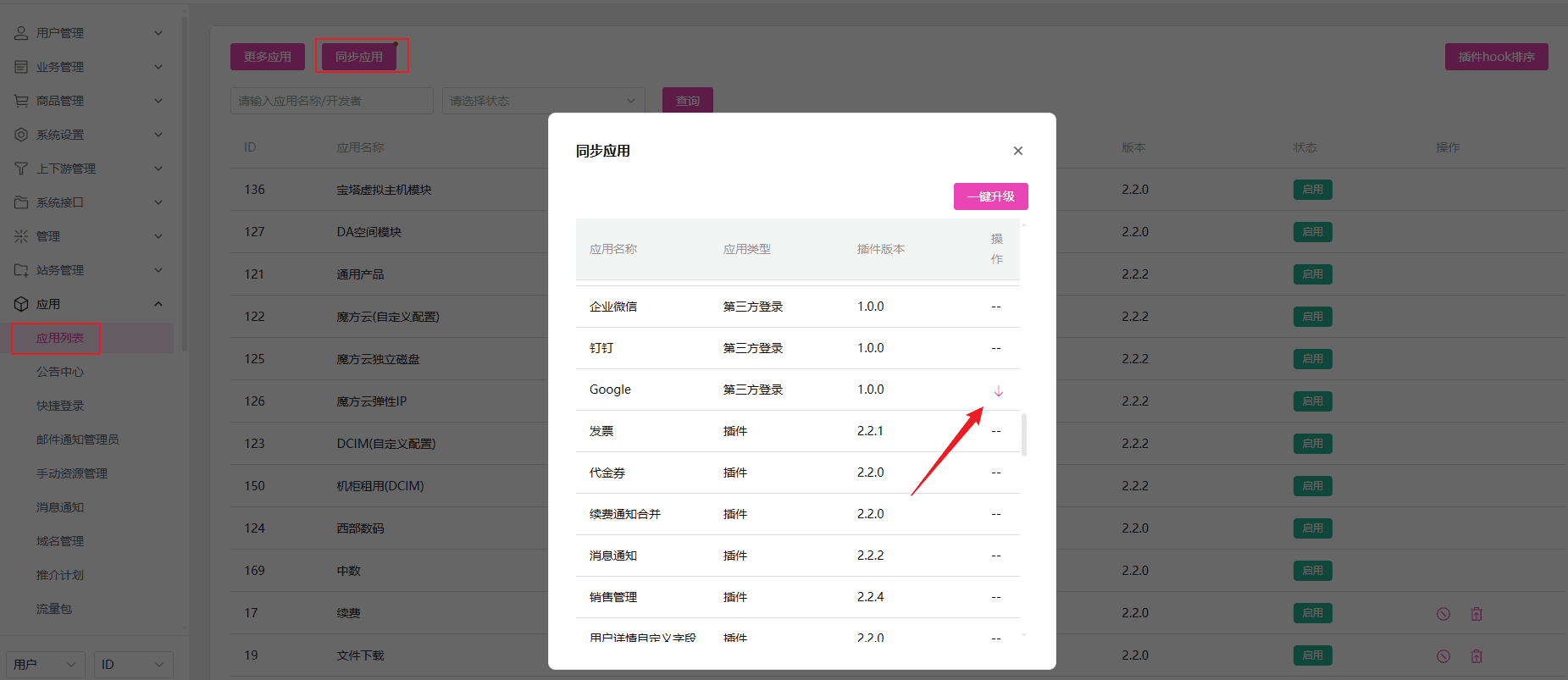Click 启用 status badge in 西部数码 row
Image resolution: width=1568 pixels, height=680 pixels.
1313,528
